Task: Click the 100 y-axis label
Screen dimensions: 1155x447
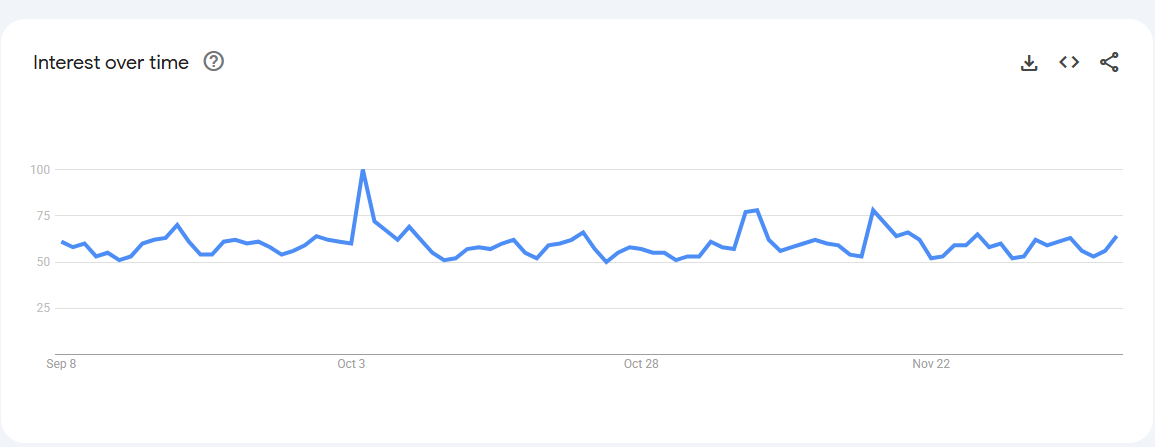Action: click(x=40, y=170)
